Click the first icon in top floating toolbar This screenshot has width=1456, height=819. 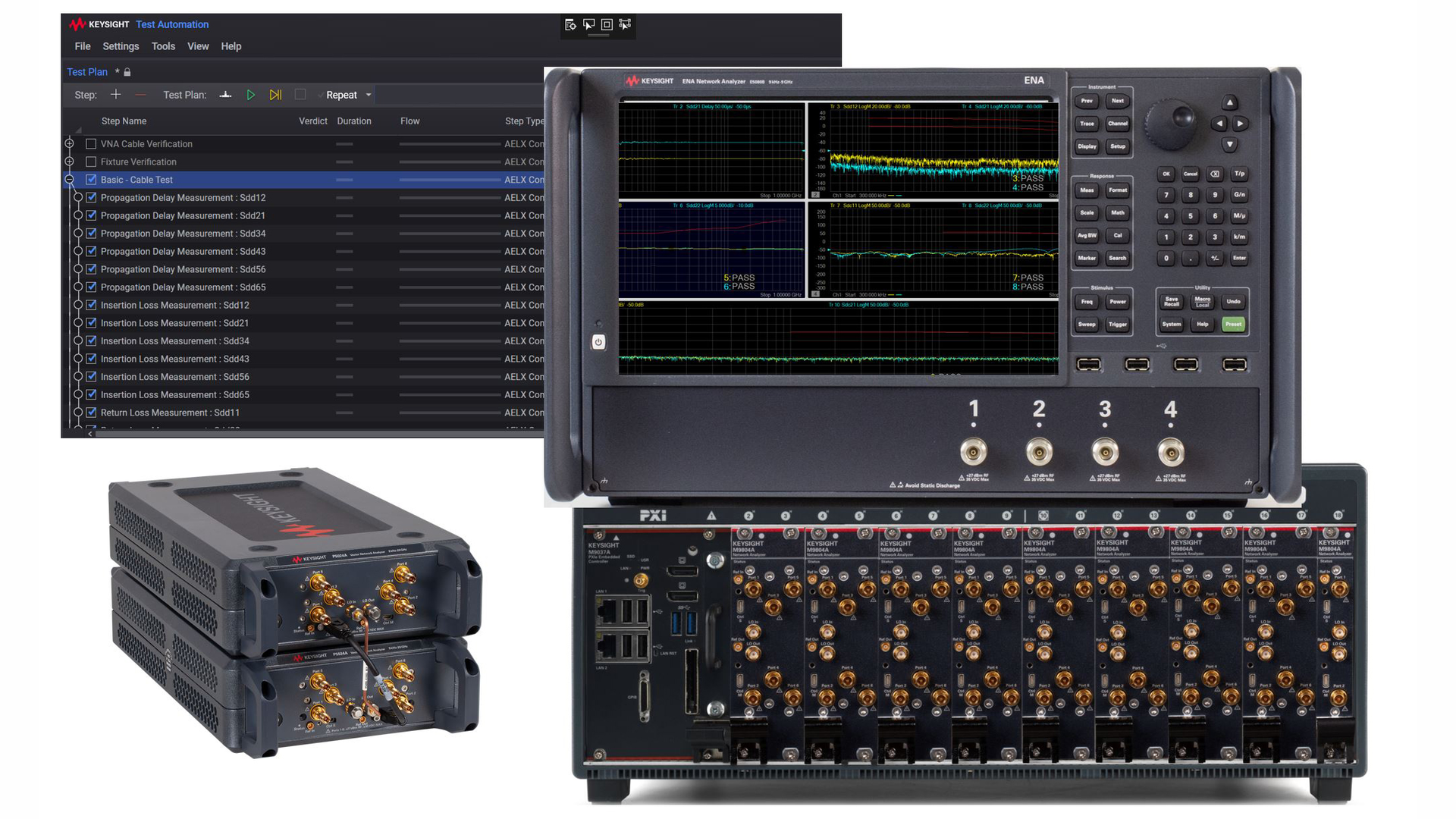pos(570,25)
